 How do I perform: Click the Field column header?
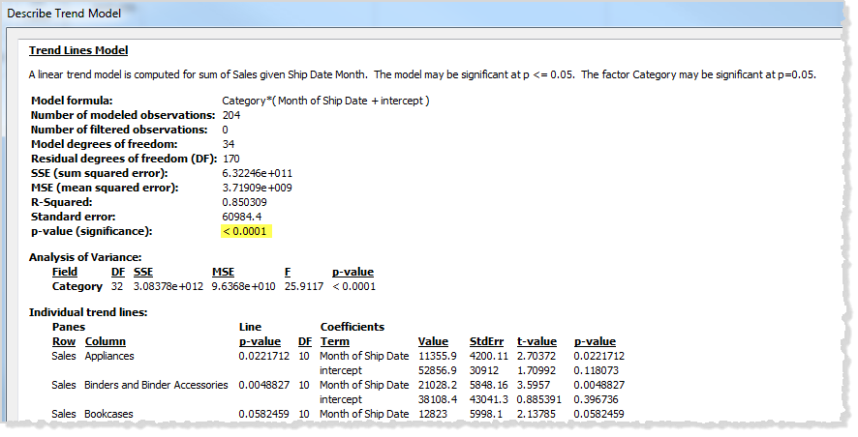coord(65,272)
